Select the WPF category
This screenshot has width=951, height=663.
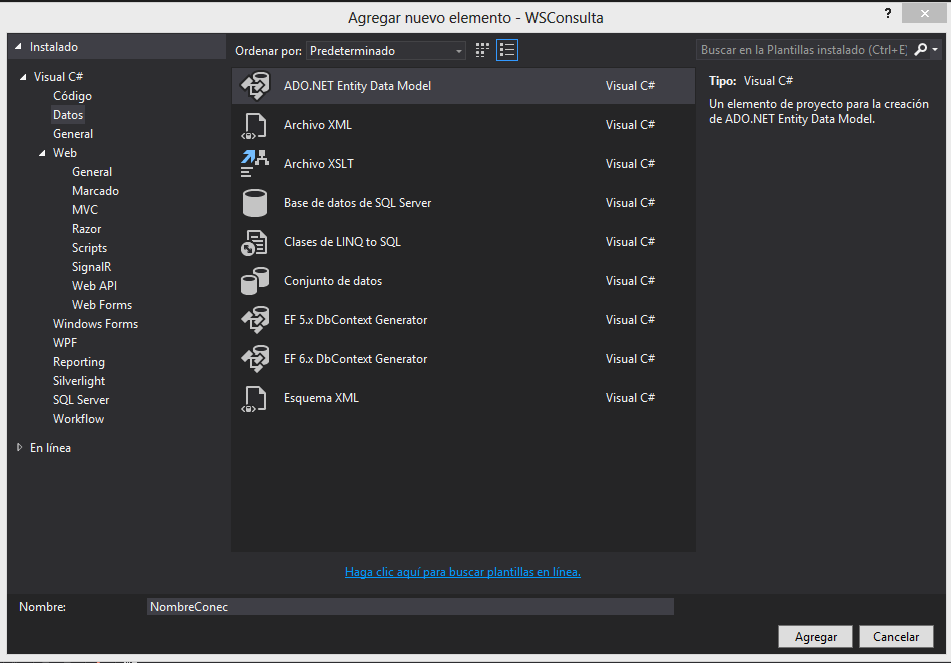[65, 343]
